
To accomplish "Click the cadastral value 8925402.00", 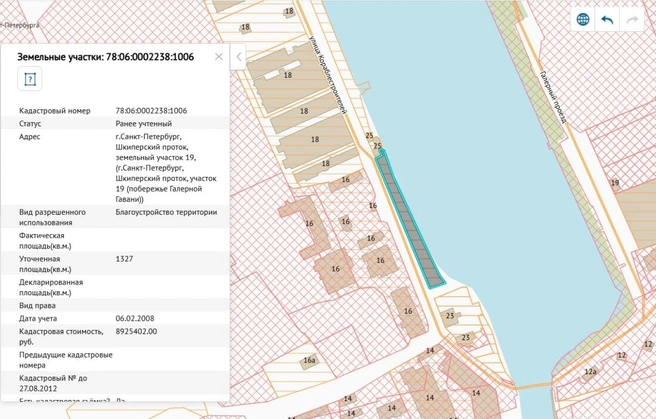I will pyautogui.click(x=136, y=331).
